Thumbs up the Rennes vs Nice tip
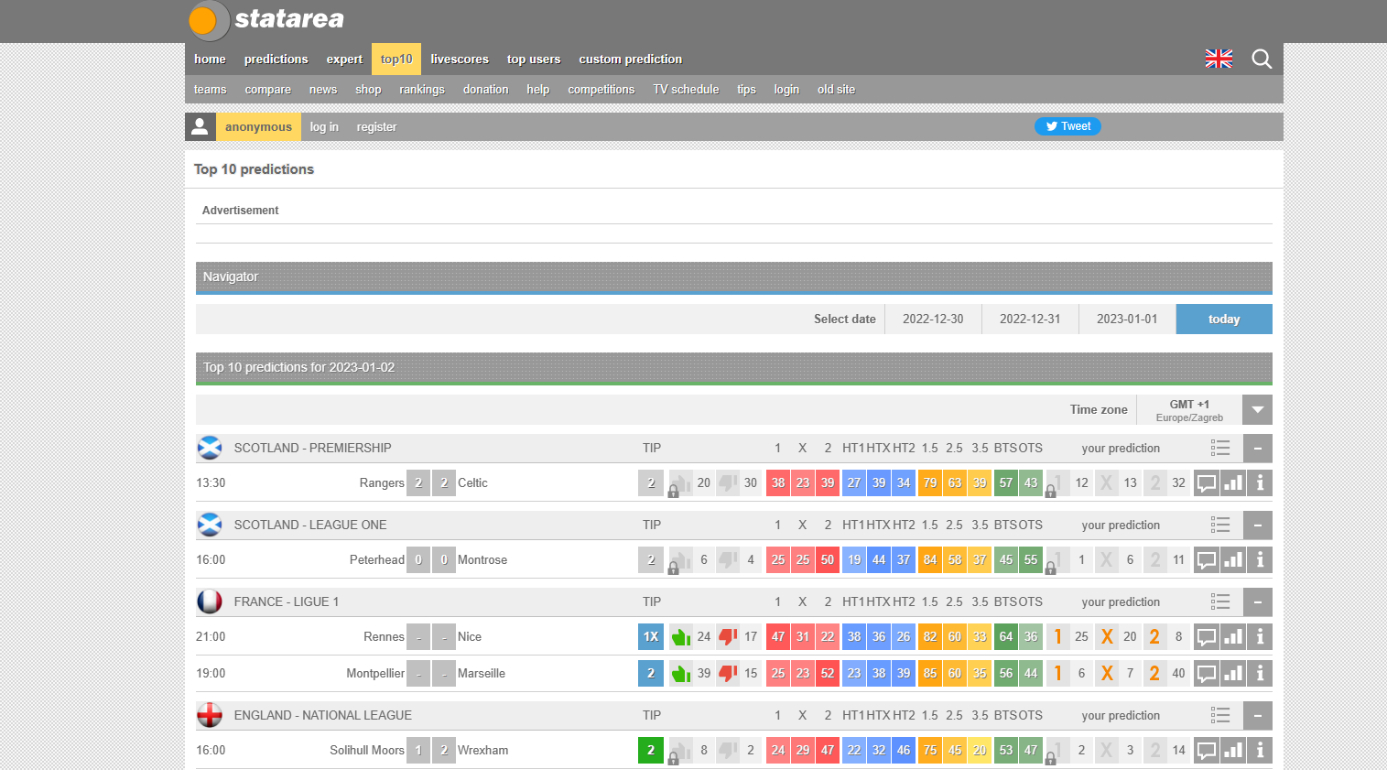The height and width of the screenshot is (770, 1387). tap(681, 637)
